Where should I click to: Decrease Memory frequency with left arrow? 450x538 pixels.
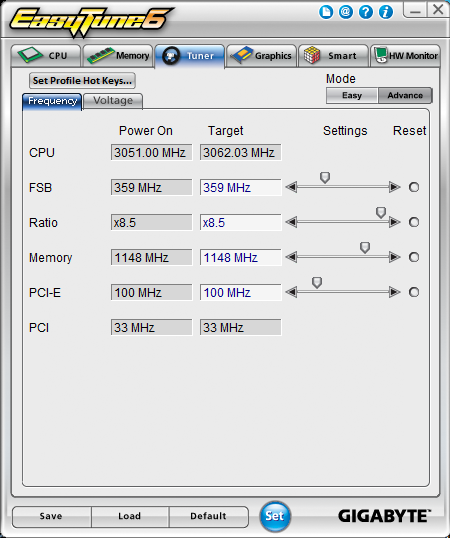(x=291, y=257)
